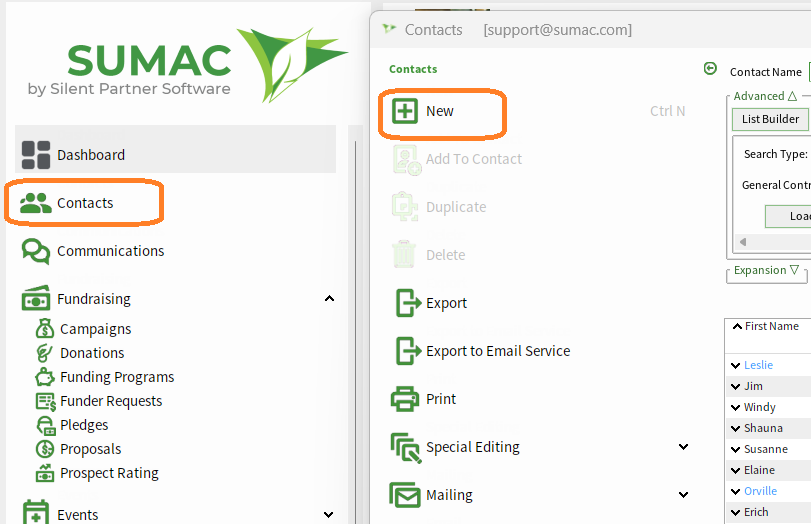Expand the Erich contact row
811x524 pixels.
[735, 513]
